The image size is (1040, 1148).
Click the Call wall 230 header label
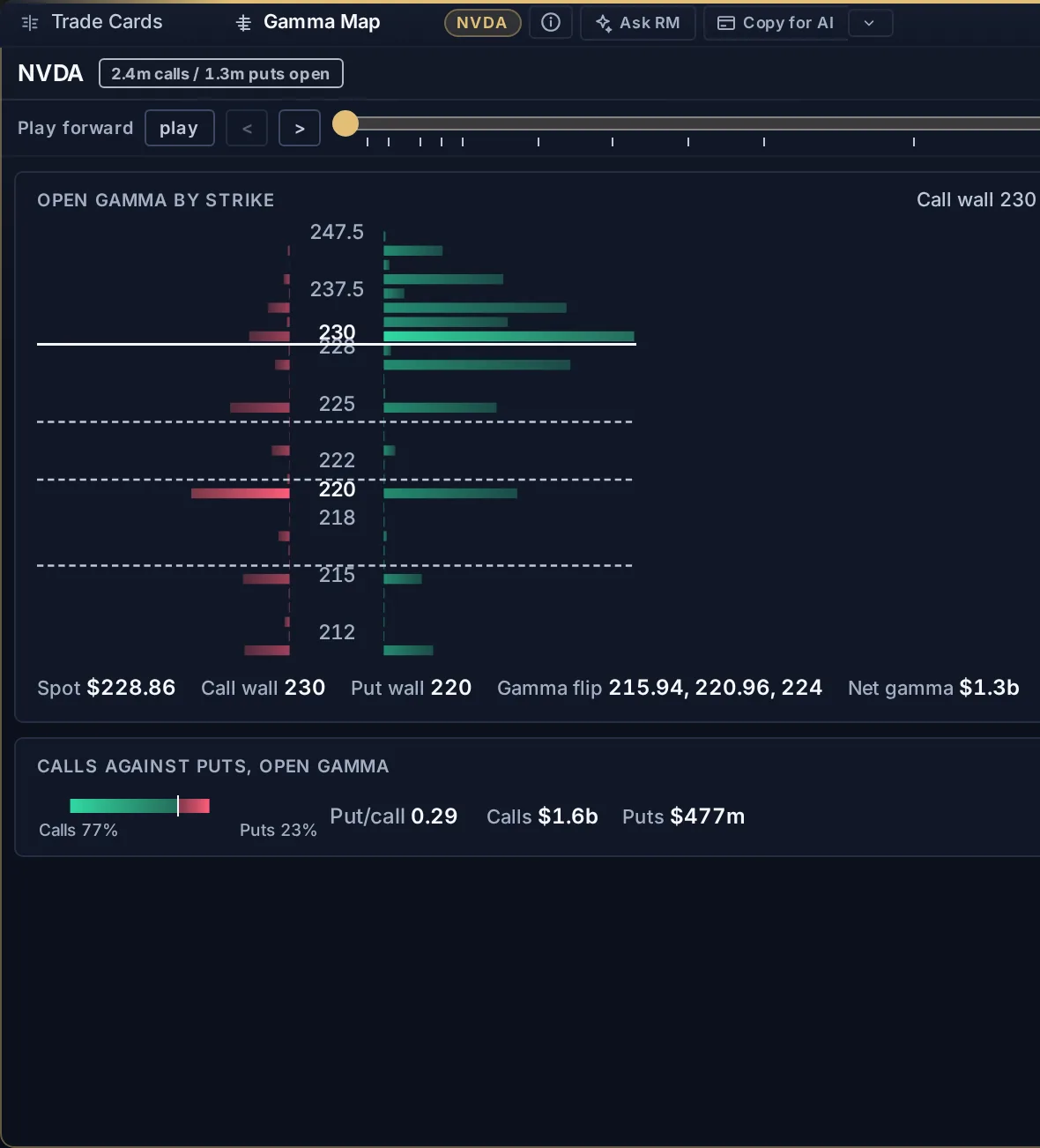[976, 200]
